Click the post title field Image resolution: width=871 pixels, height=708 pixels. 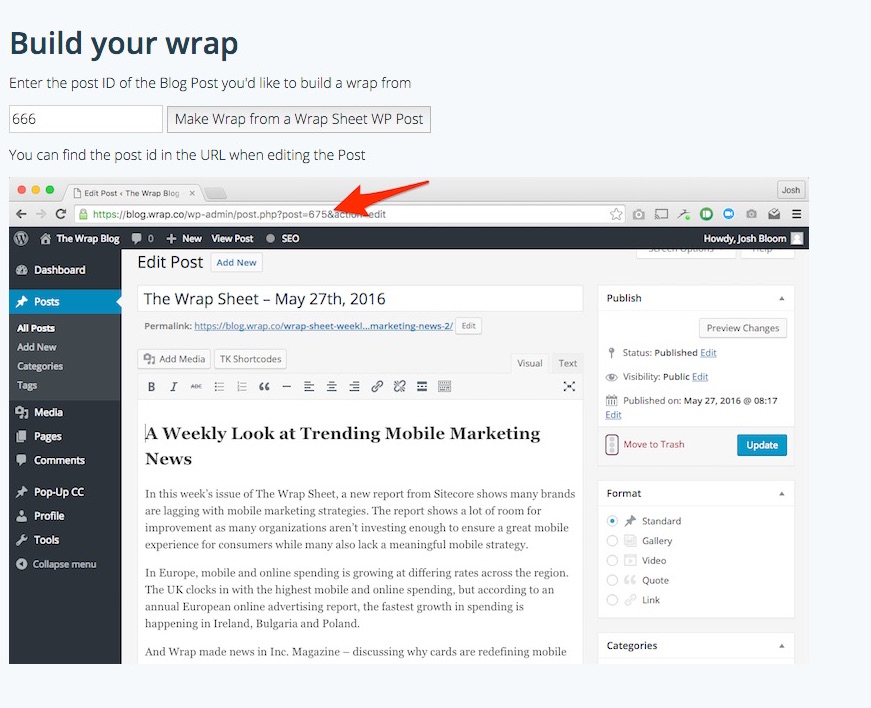pyautogui.click(x=360, y=299)
